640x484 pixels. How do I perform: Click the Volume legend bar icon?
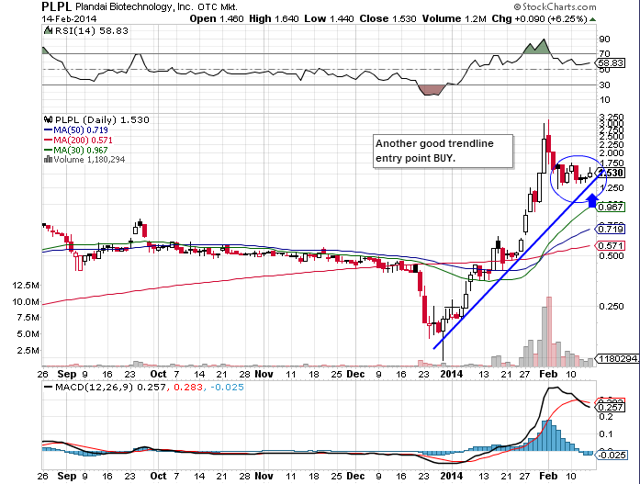48,159
